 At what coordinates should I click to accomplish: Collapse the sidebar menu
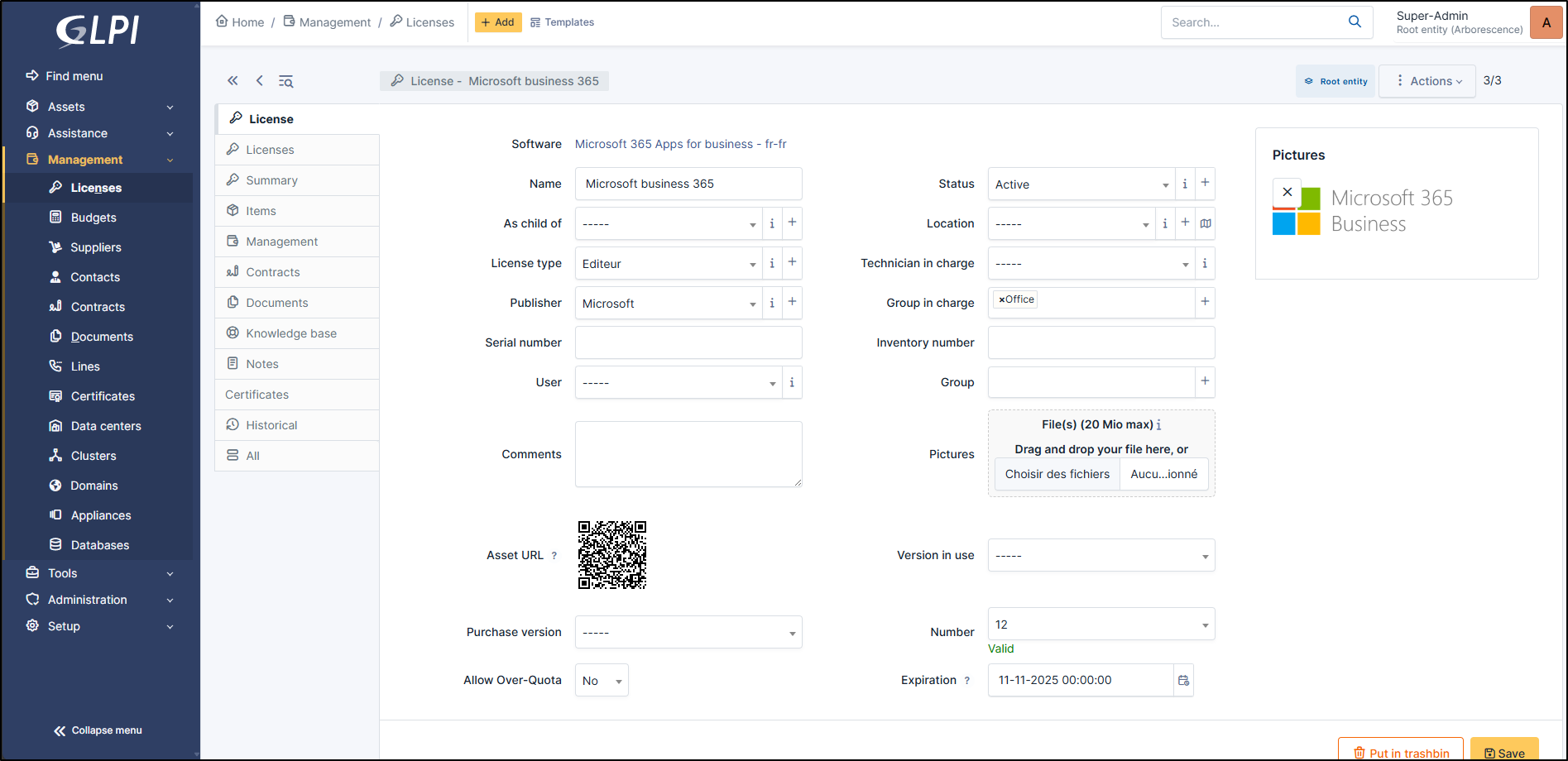click(x=98, y=730)
